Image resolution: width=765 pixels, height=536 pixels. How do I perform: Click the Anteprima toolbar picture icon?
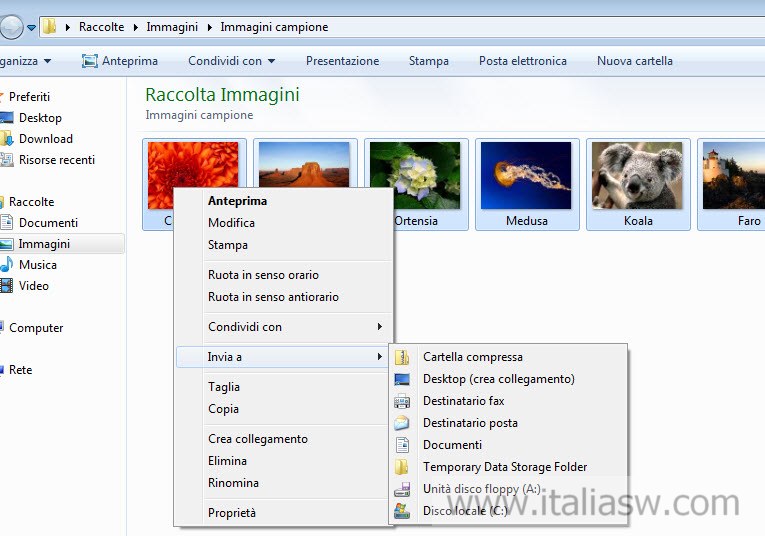[x=90, y=61]
